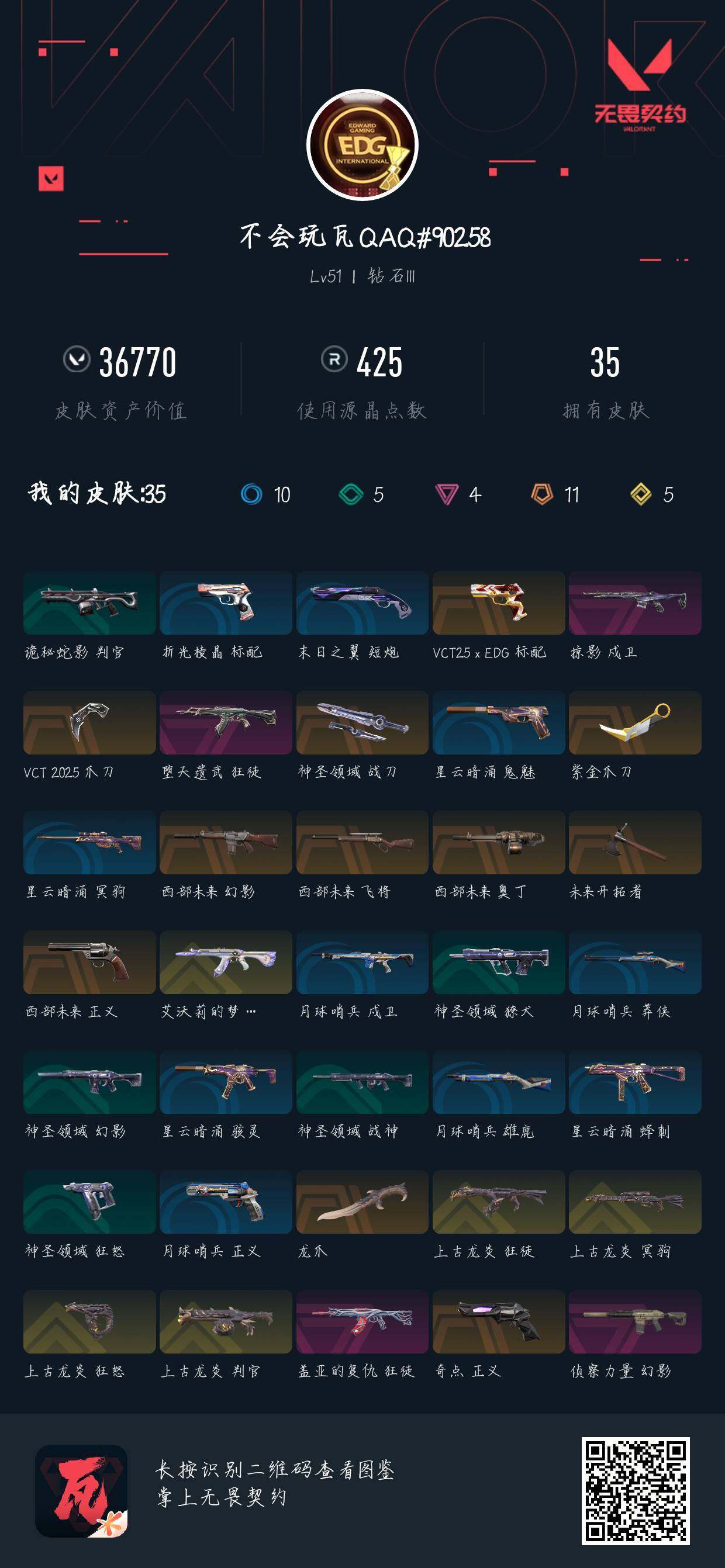Click the blue circle rarity tier icon
This screenshot has height=1568, width=725.
click(251, 494)
